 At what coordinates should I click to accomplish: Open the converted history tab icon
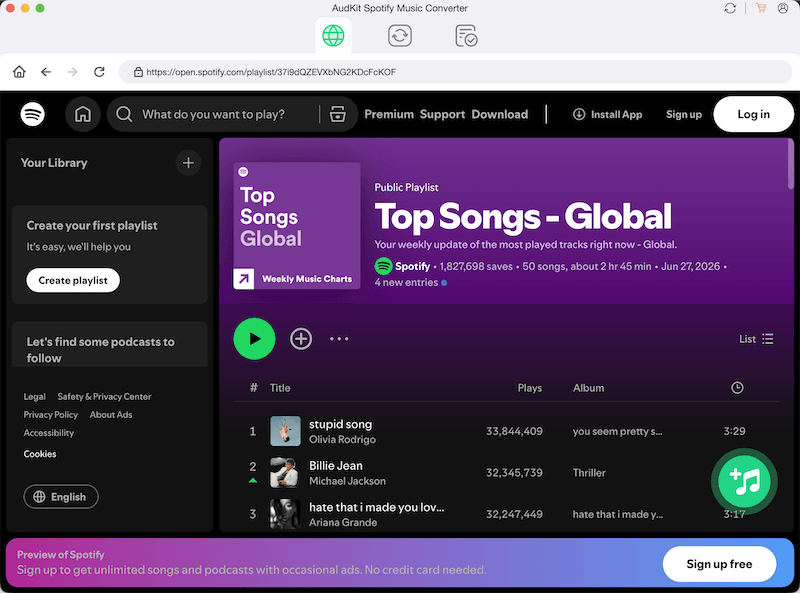tap(466, 36)
